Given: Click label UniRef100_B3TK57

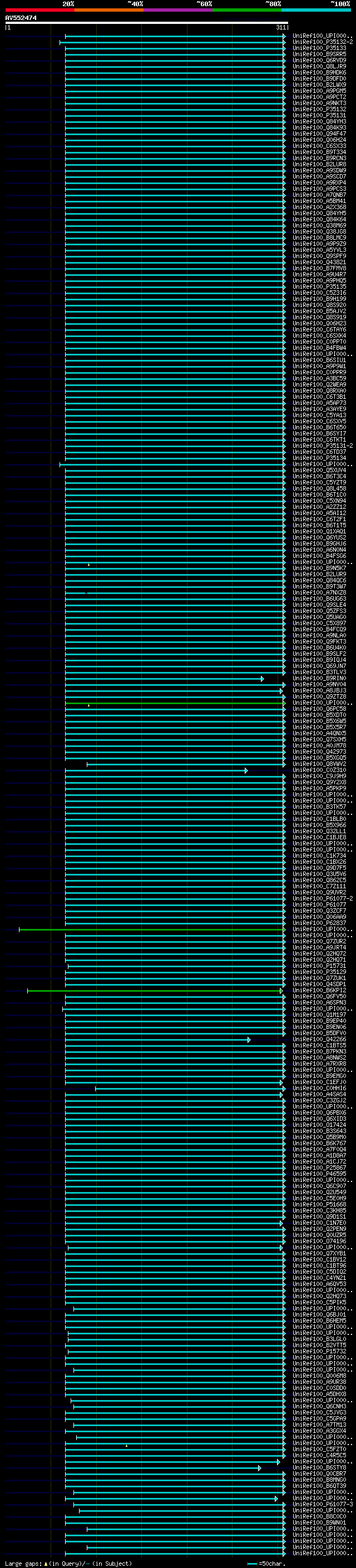Looking at the screenshot, I should [x=319, y=807].
